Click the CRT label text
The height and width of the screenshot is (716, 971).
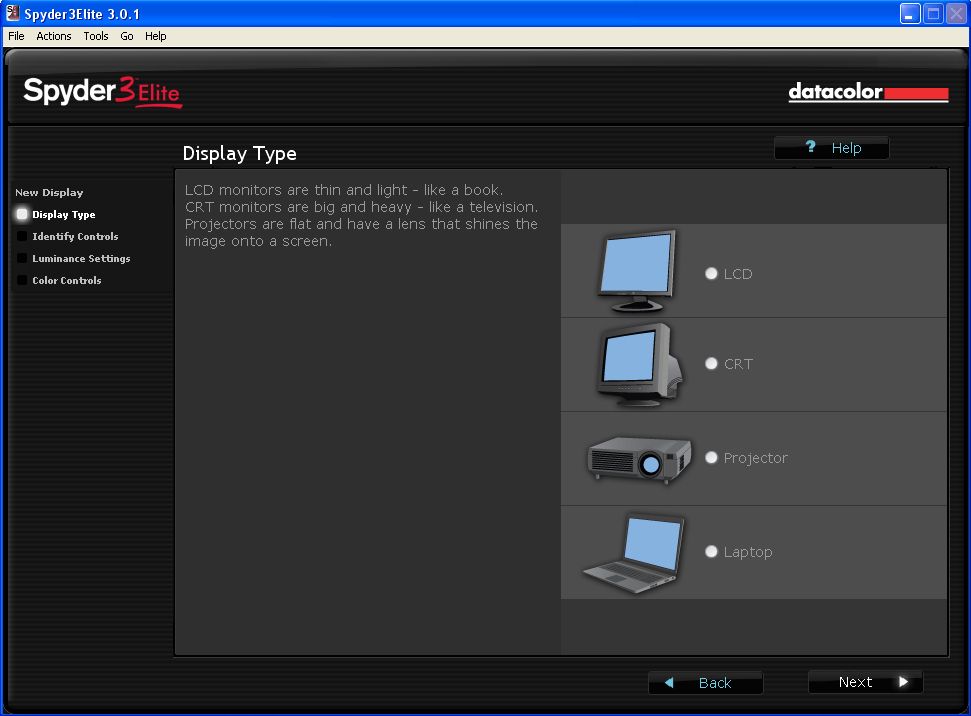tap(738, 364)
